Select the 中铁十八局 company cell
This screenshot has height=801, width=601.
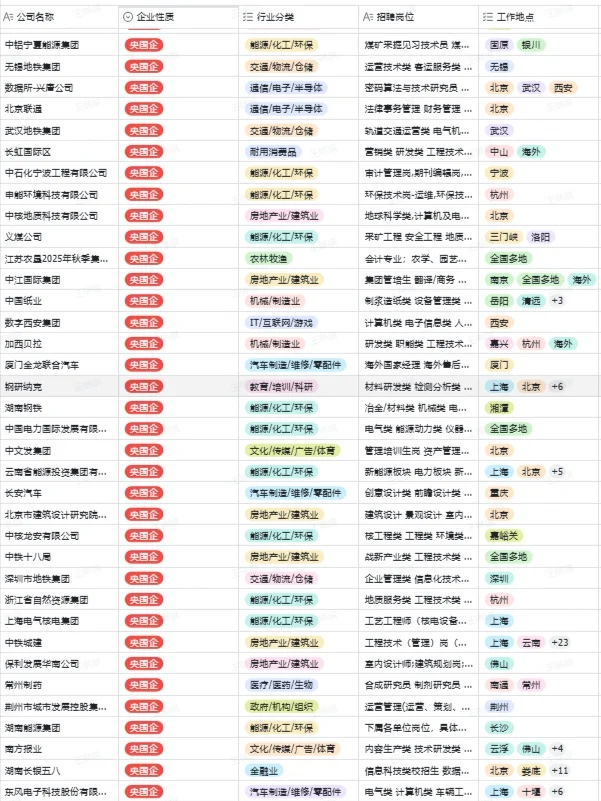point(59,557)
